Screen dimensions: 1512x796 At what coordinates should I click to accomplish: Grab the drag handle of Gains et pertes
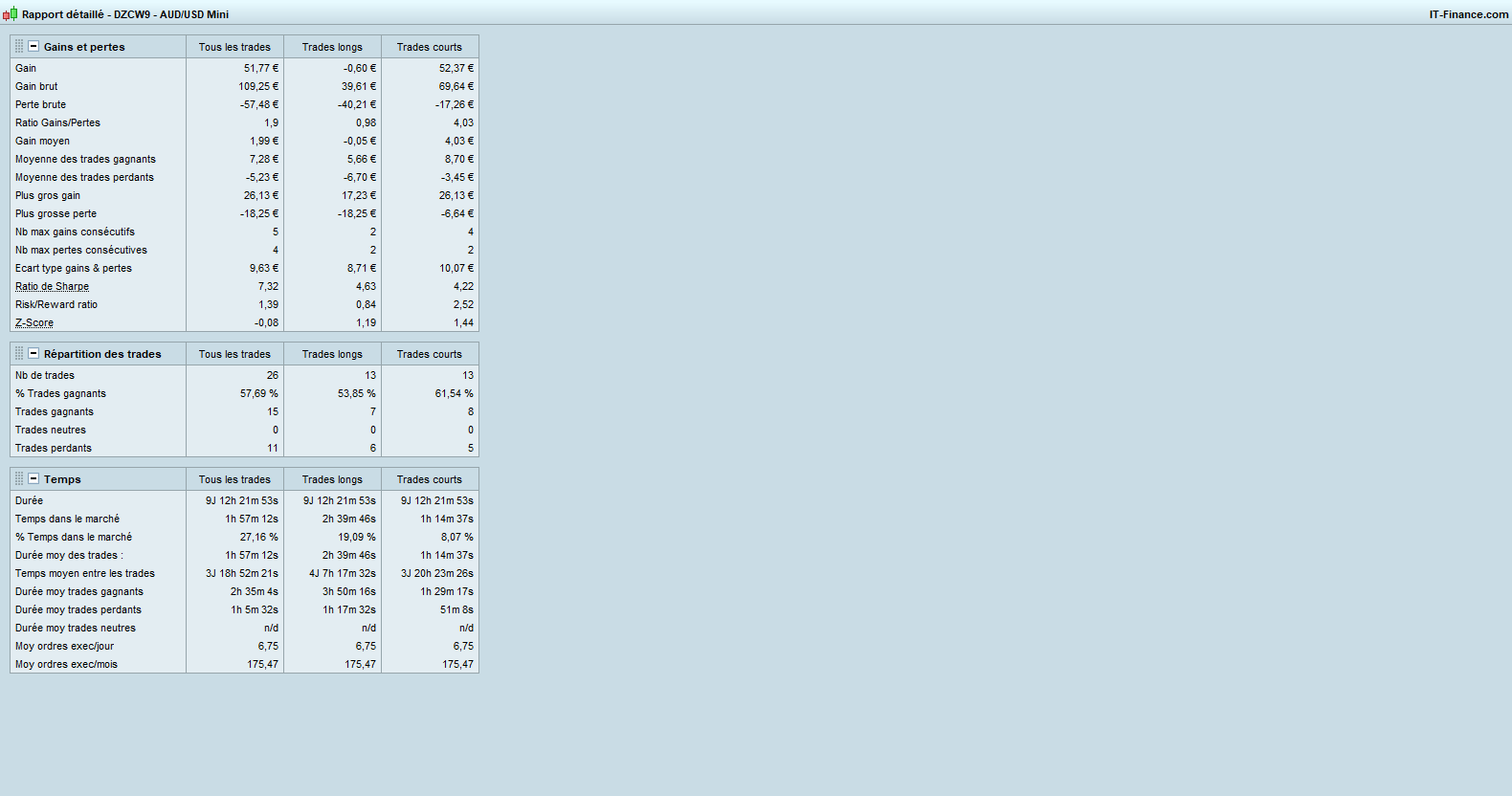pos(19,46)
